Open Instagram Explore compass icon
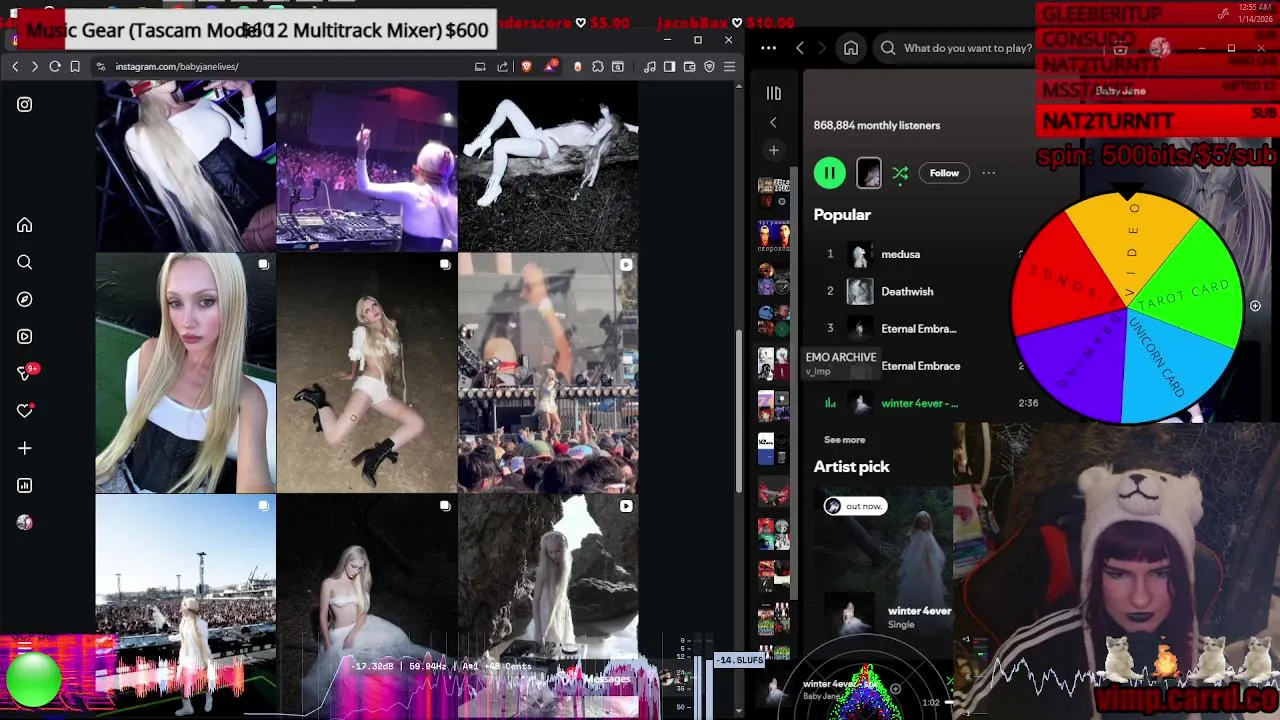 pyautogui.click(x=25, y=299)
